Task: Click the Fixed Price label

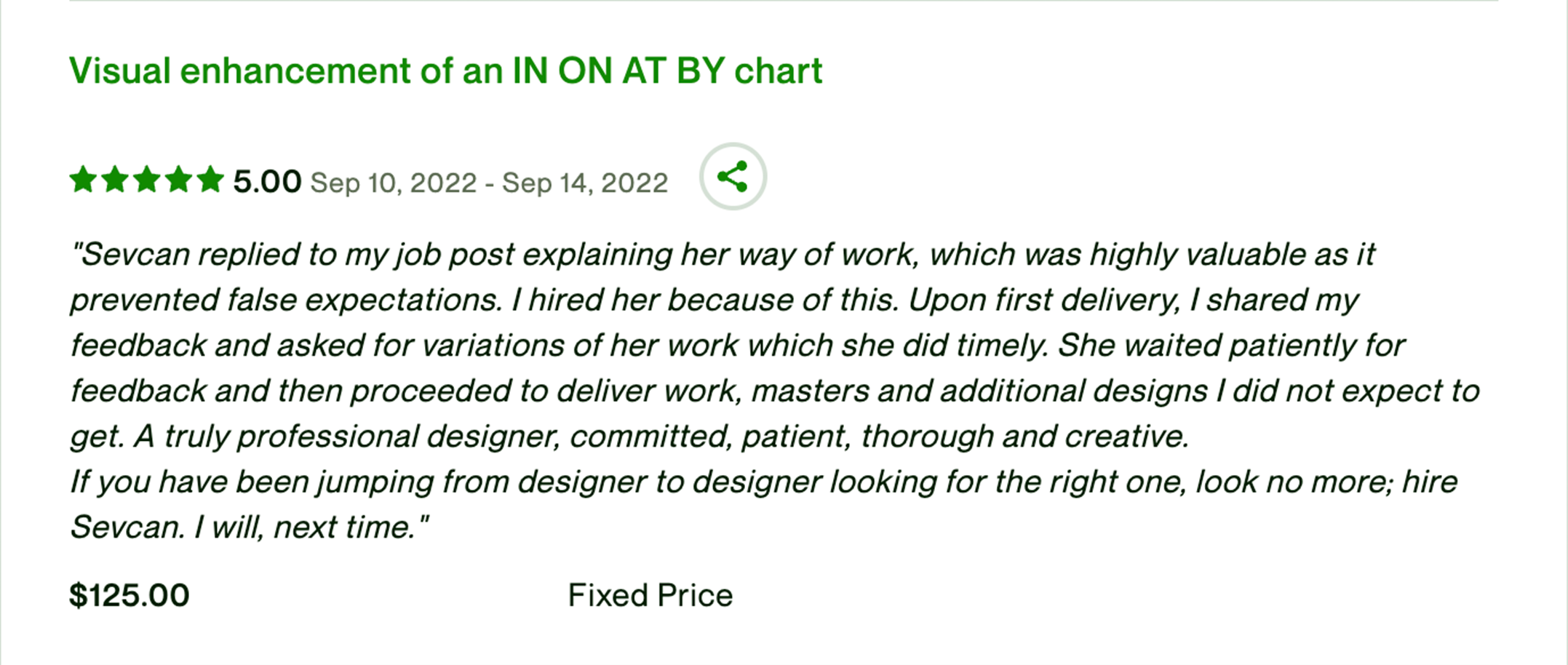Action: (650, 595)
